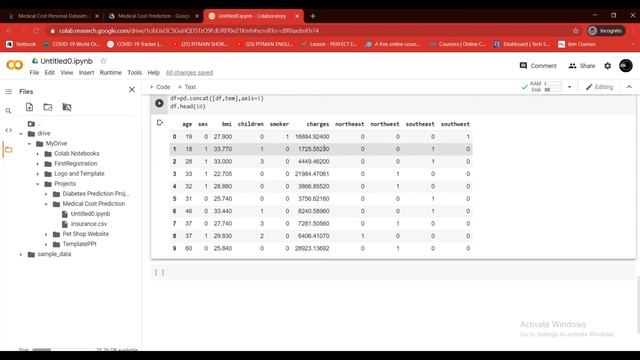Open notebook settings gear icon
The height and width of the screenshot is (360, 640).
(x=608, y=66)
